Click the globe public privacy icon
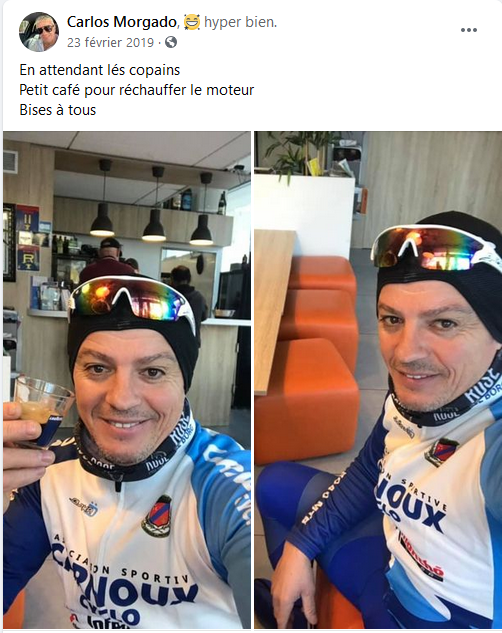The image size is (502, 633). pos(171,42)
